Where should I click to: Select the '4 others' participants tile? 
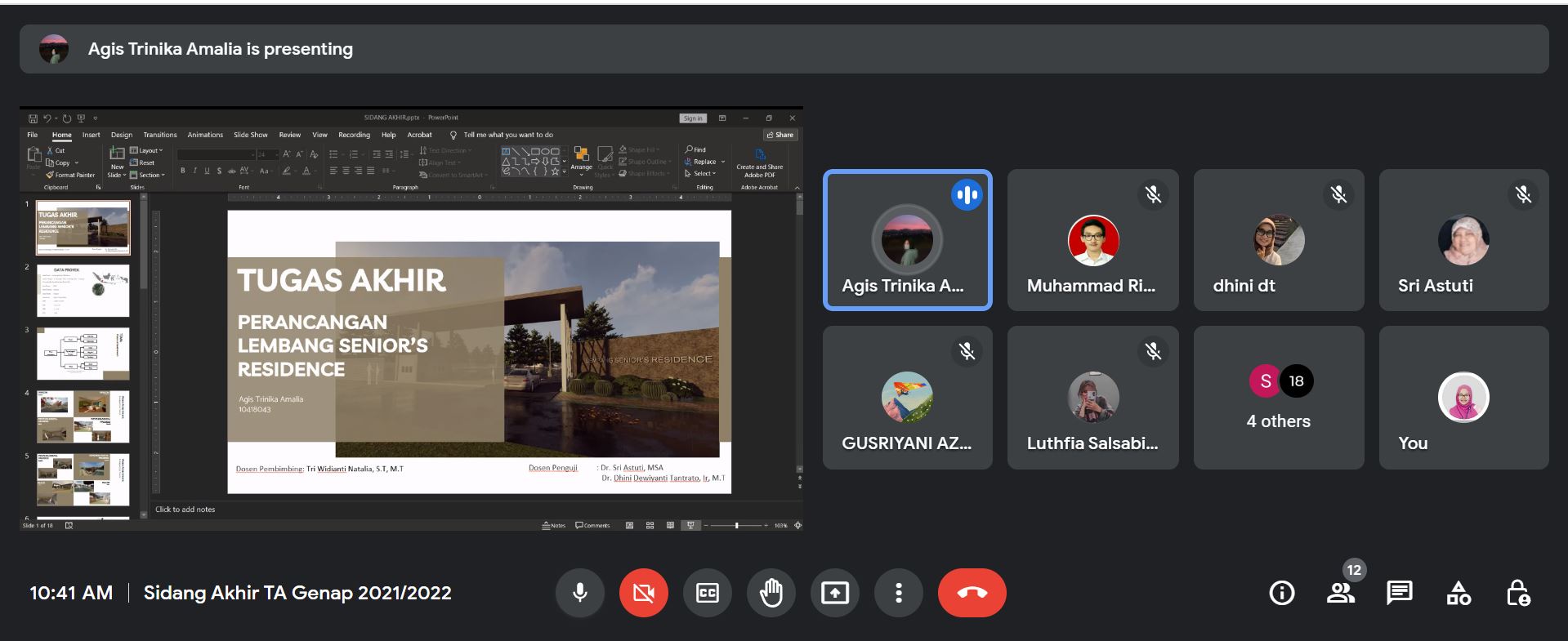pos(1278,398)
